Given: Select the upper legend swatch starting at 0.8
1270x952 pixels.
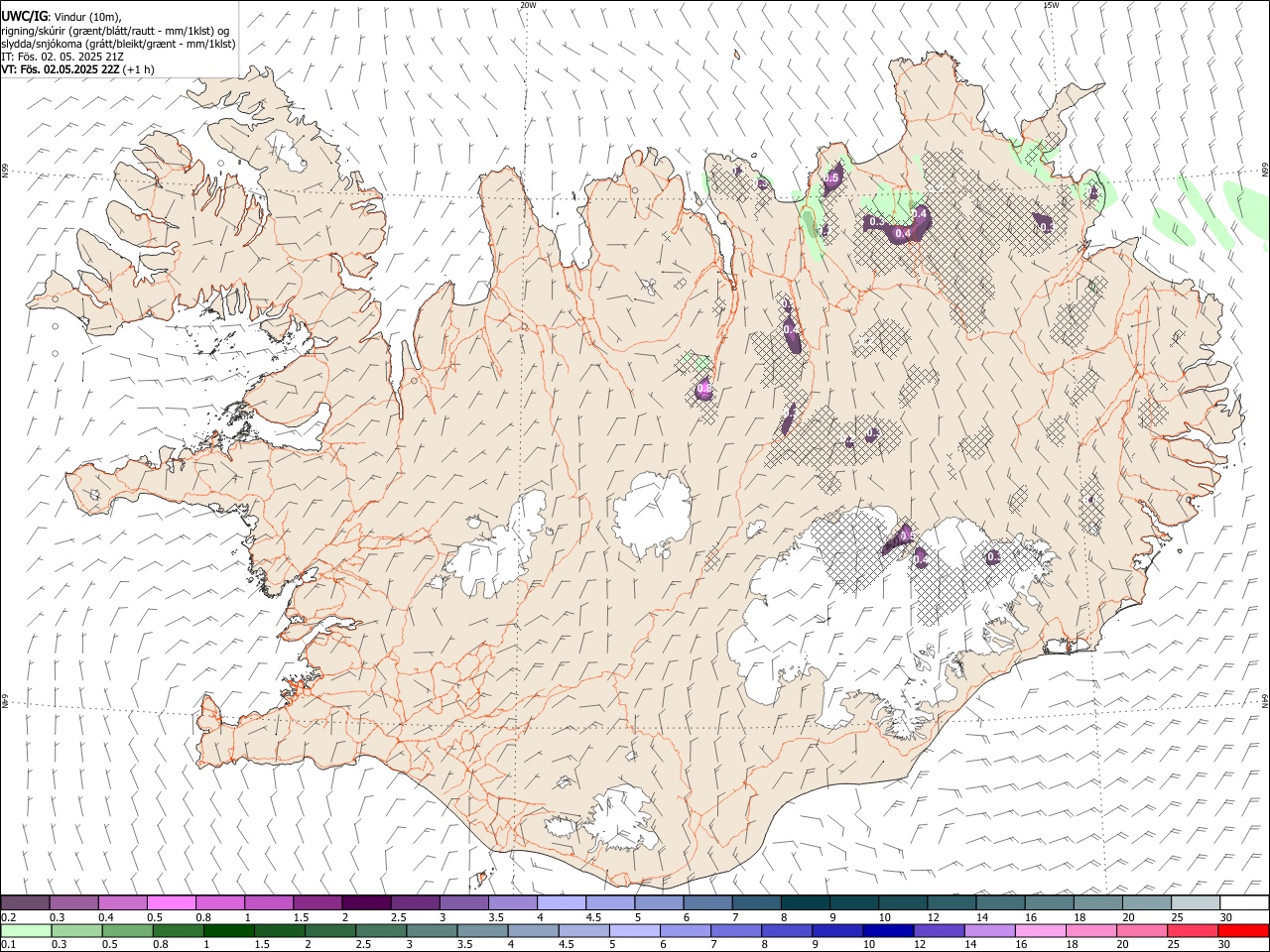Looking at the screenshot, I should (220, 902).
